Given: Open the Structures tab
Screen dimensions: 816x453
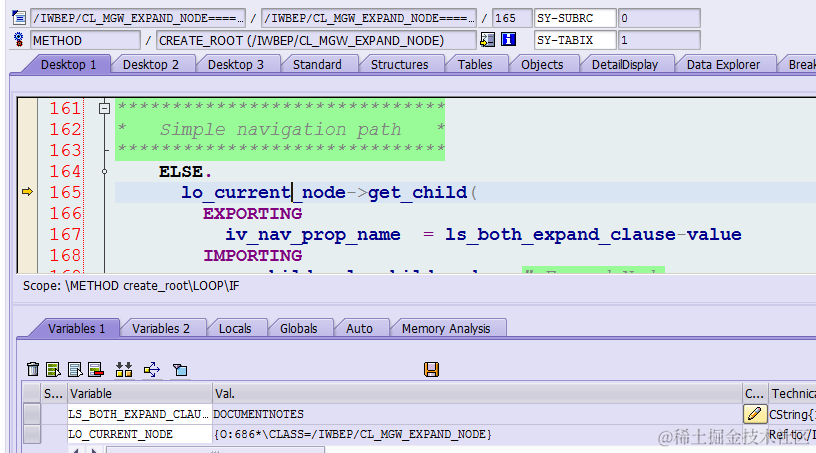Looking at the screenshot, I should 400,65.
